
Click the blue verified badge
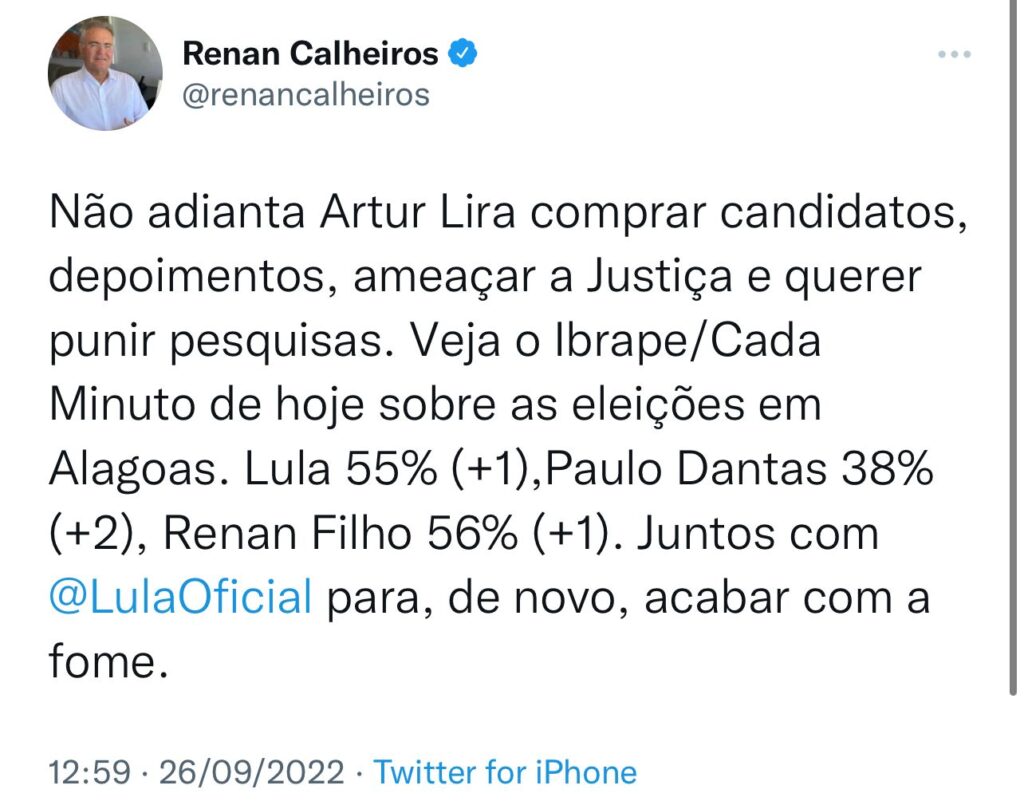461,54
